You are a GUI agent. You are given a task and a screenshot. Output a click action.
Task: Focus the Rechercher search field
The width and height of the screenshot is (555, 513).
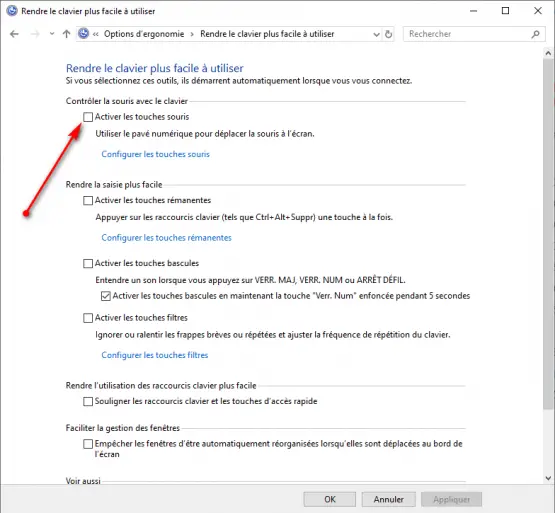[467, 34]
